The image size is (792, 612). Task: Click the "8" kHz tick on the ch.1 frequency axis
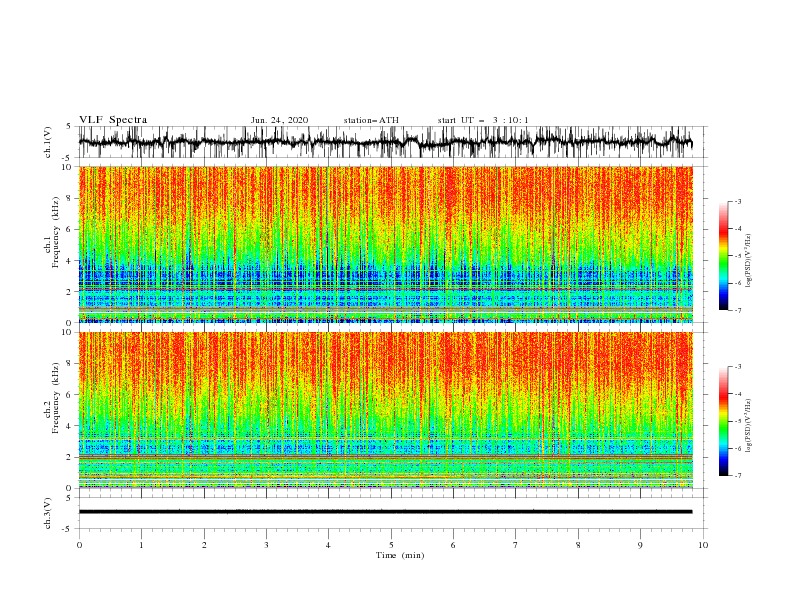[x=69, y=198]
